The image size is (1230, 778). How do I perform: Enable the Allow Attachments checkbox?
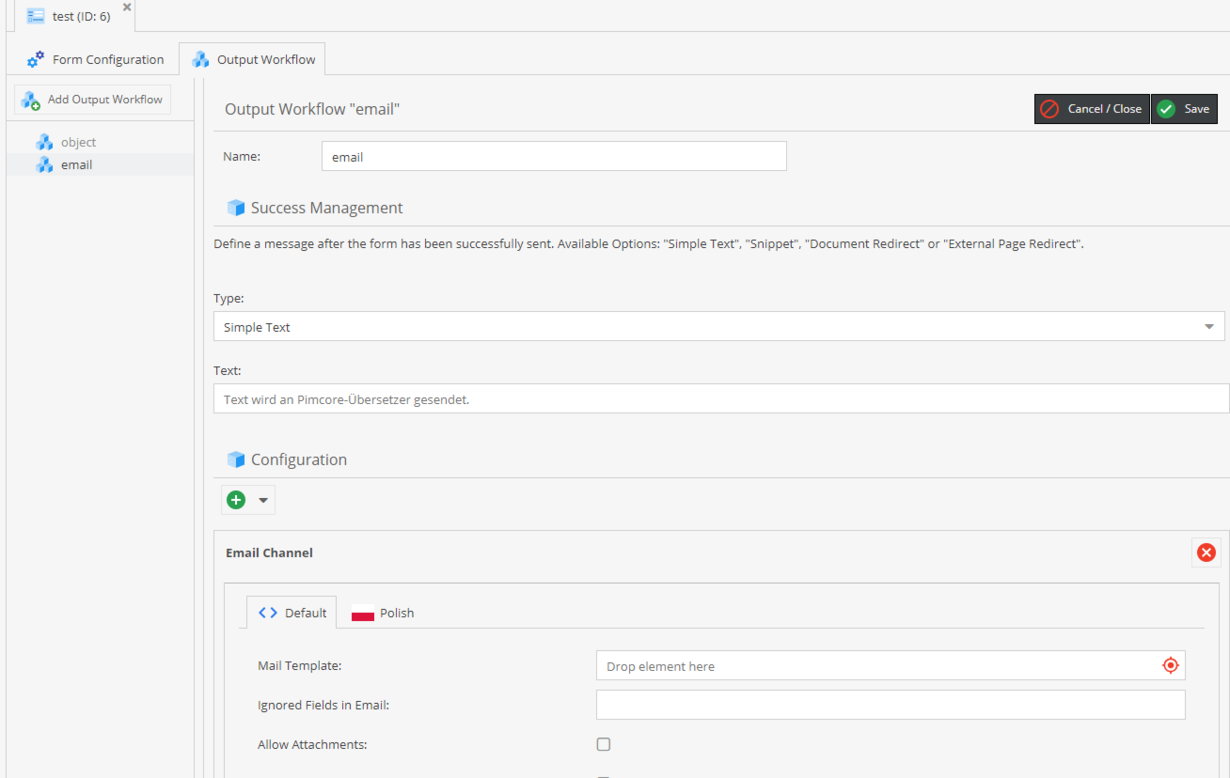pyautogui.click(x=603, y=744)
